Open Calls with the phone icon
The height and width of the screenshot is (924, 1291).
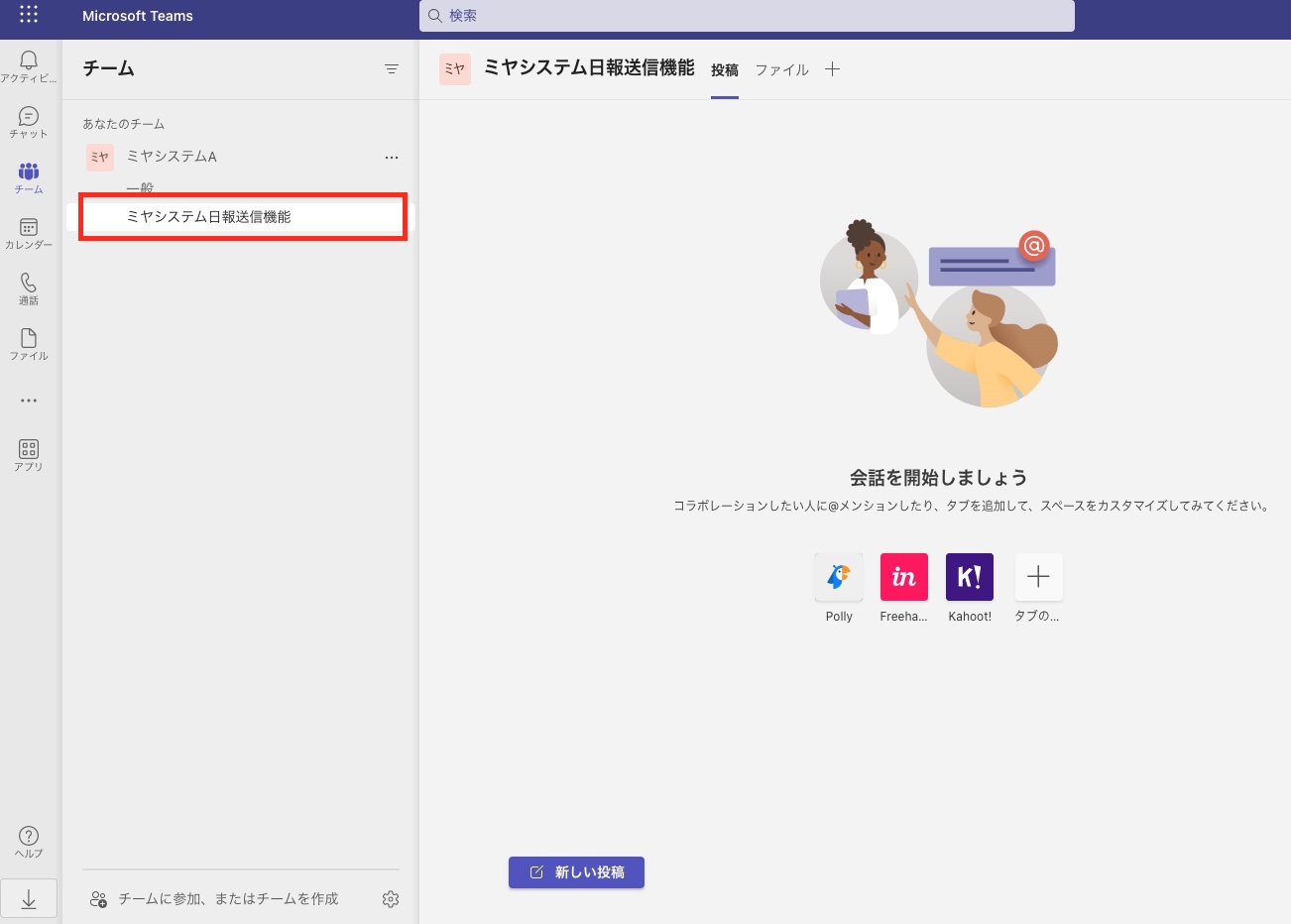click(29, 289)
